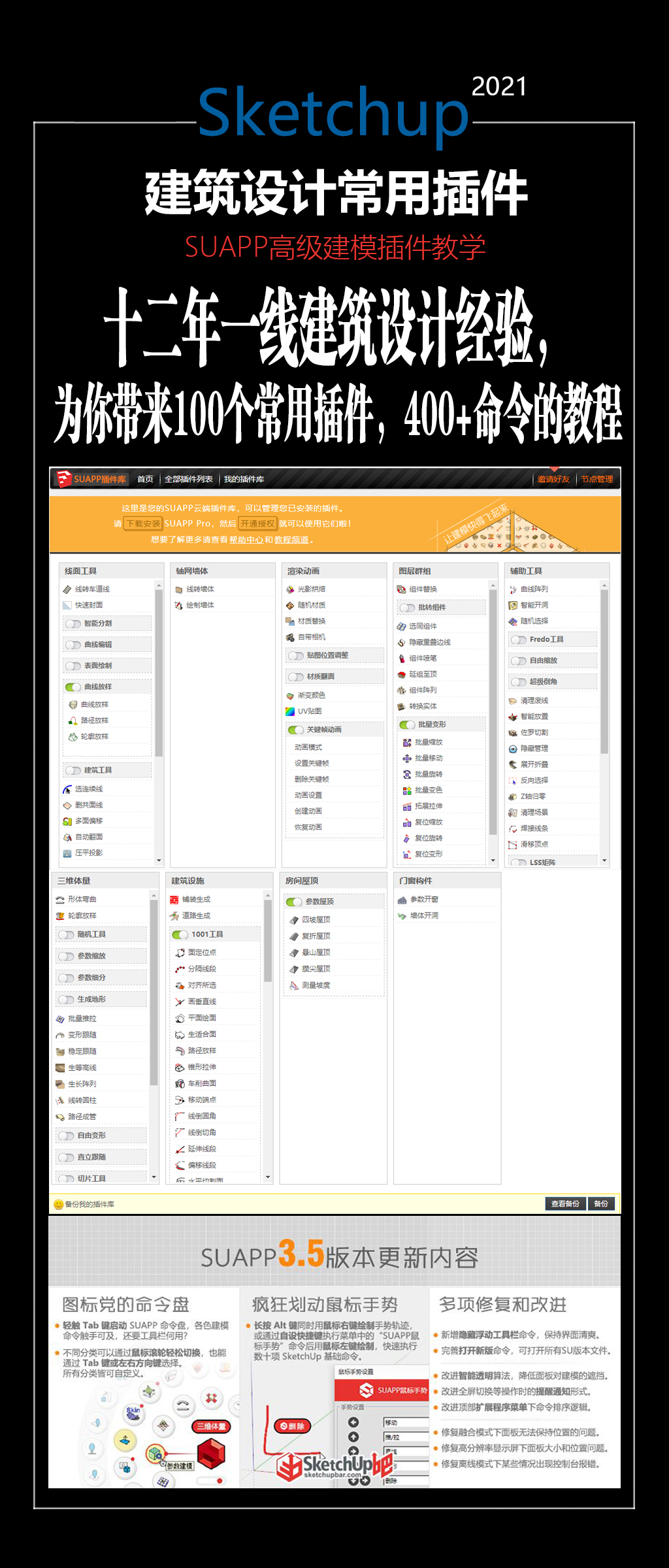
Task: Enable the 智能分割 toggle
Action: tap(73, 624)
